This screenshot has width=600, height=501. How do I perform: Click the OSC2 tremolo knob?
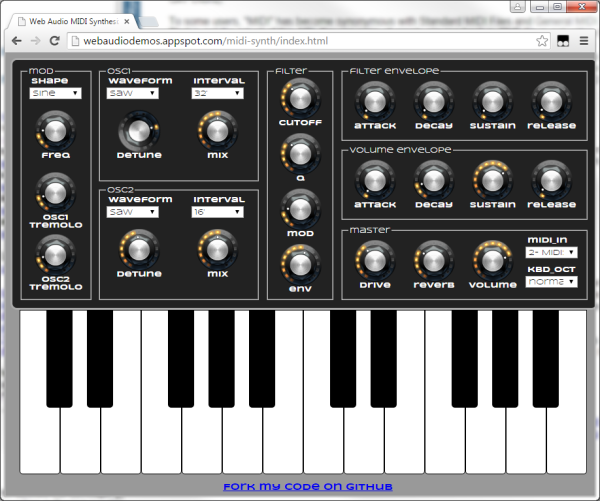[x=55, y=255]
